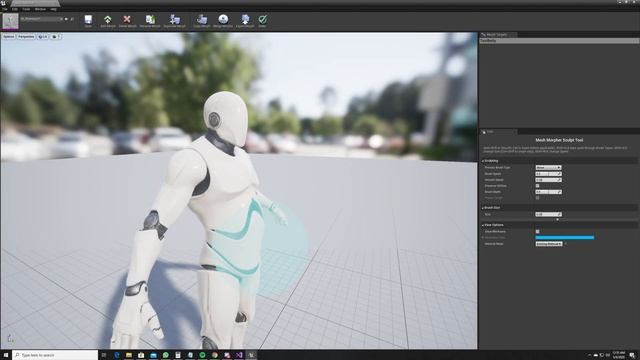Screen dimensions: 640x360
Task: Open the File menu
Action: coord(4,9)
